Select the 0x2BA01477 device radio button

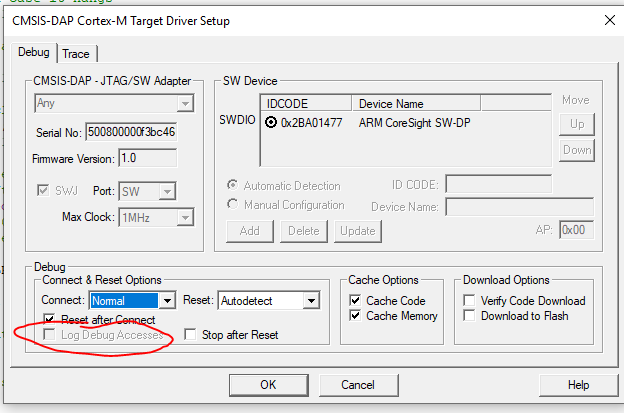coord(271,122)
